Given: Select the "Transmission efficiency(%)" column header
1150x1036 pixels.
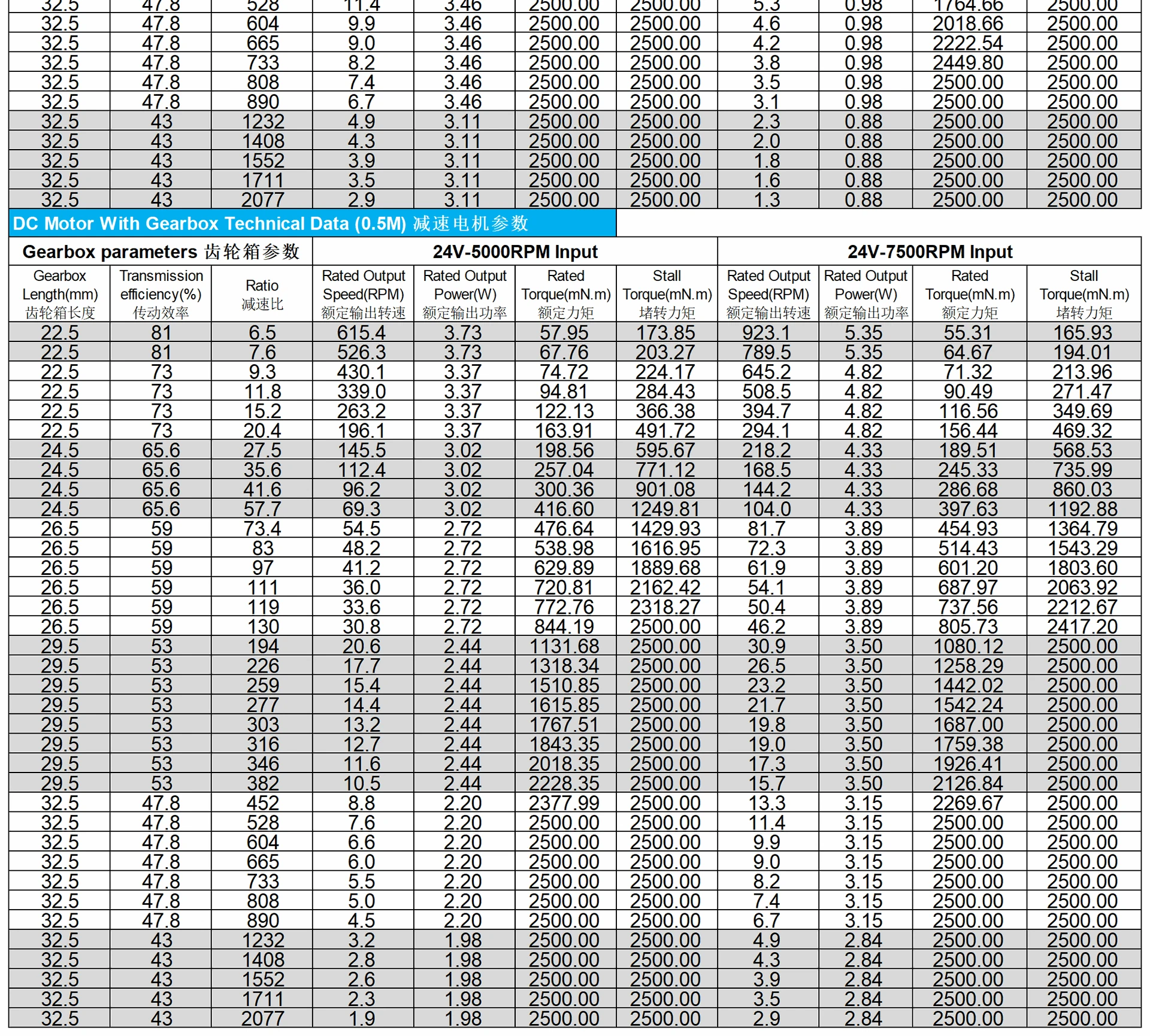Looking at the screenshot, I should 161,294.
